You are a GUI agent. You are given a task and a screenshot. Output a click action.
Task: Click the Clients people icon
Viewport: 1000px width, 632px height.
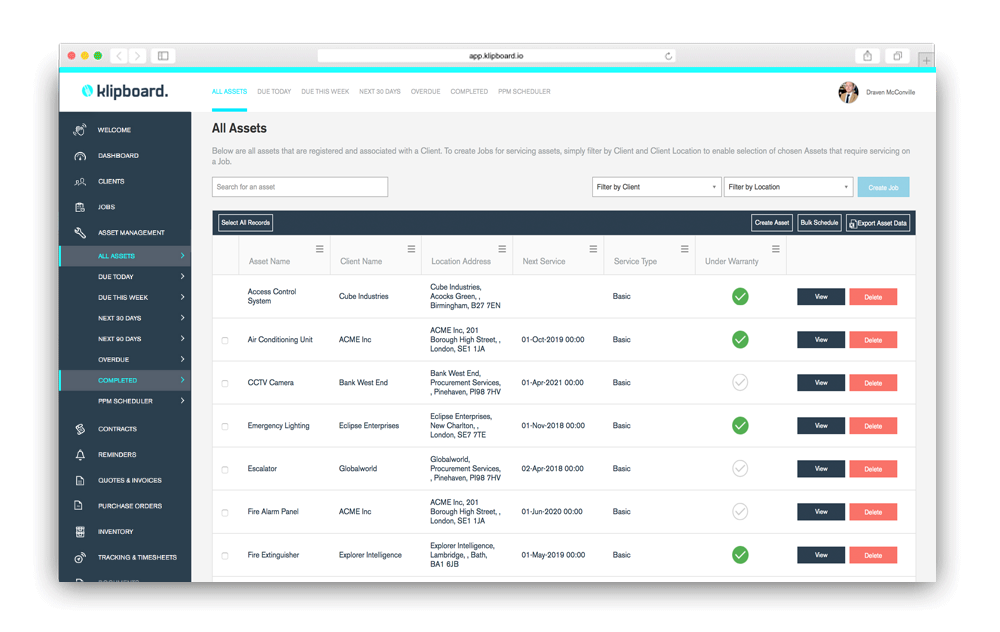coord(80,182)
